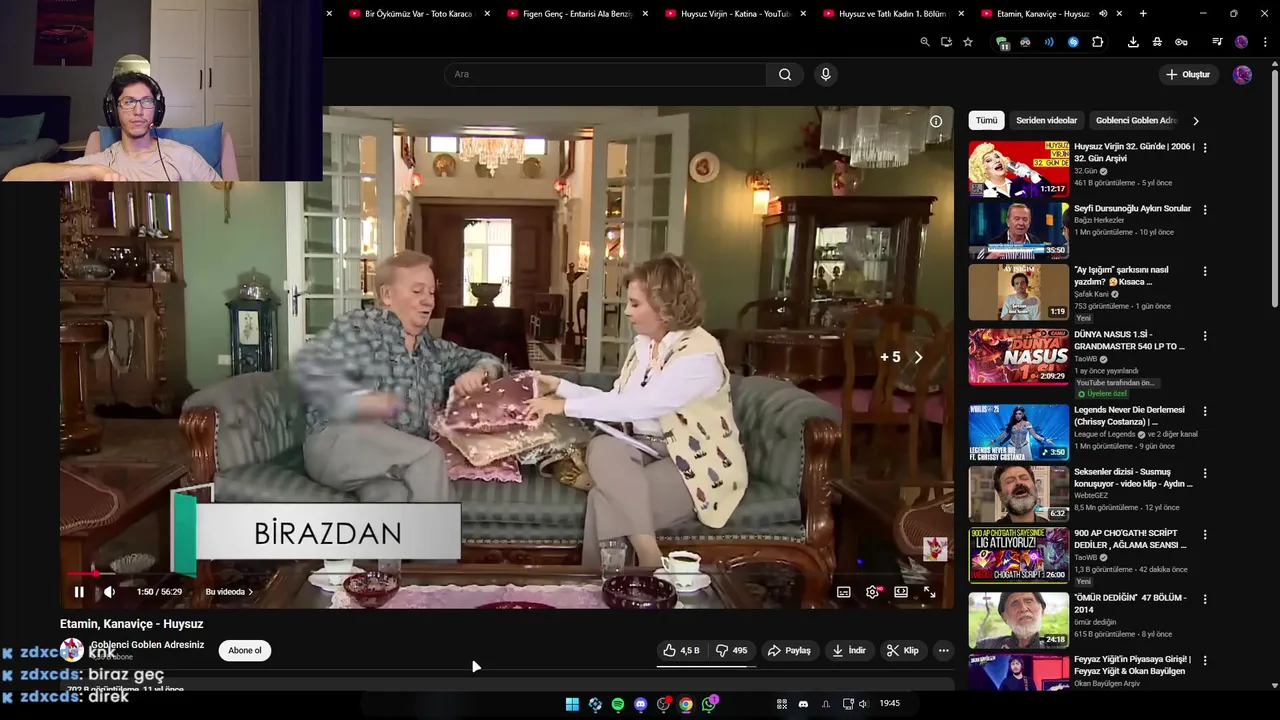Screen dimensions: 1280x720
Task: Open 'Huysuz Virjin 32. Gün'de' thumbnail
Action: [x=1019, y=168]
